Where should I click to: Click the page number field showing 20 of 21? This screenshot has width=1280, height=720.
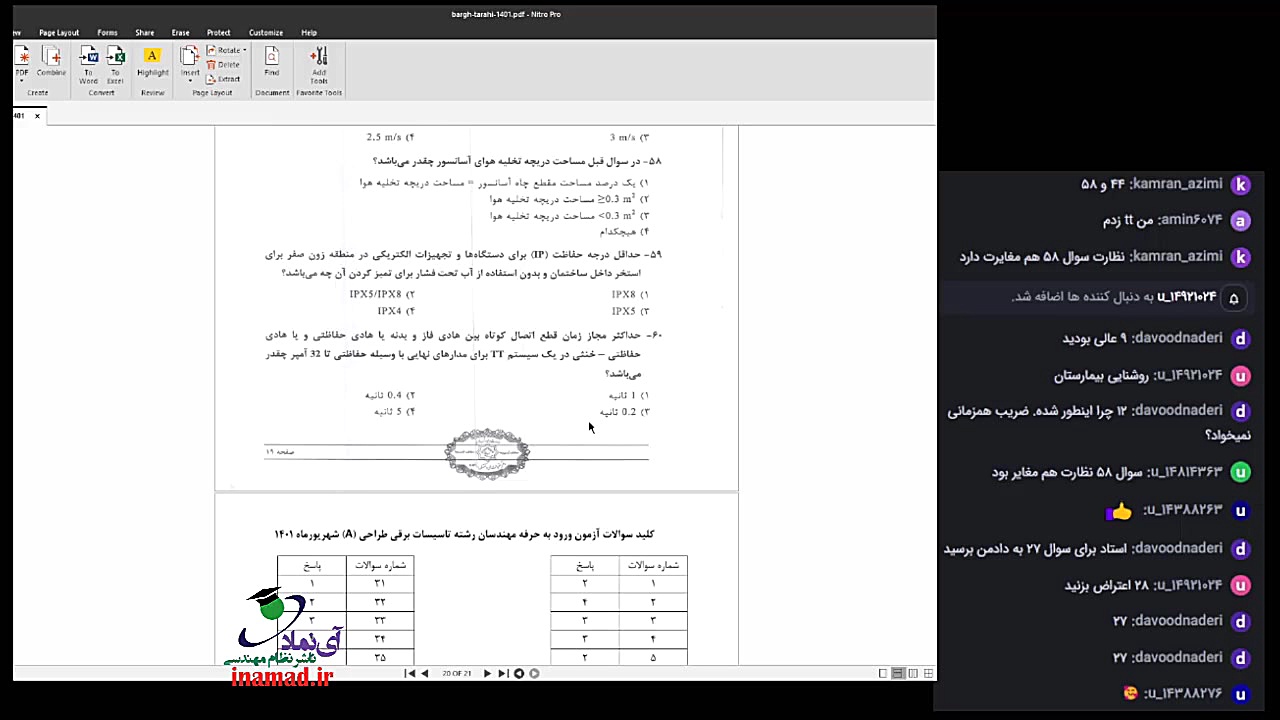point(455,673)
